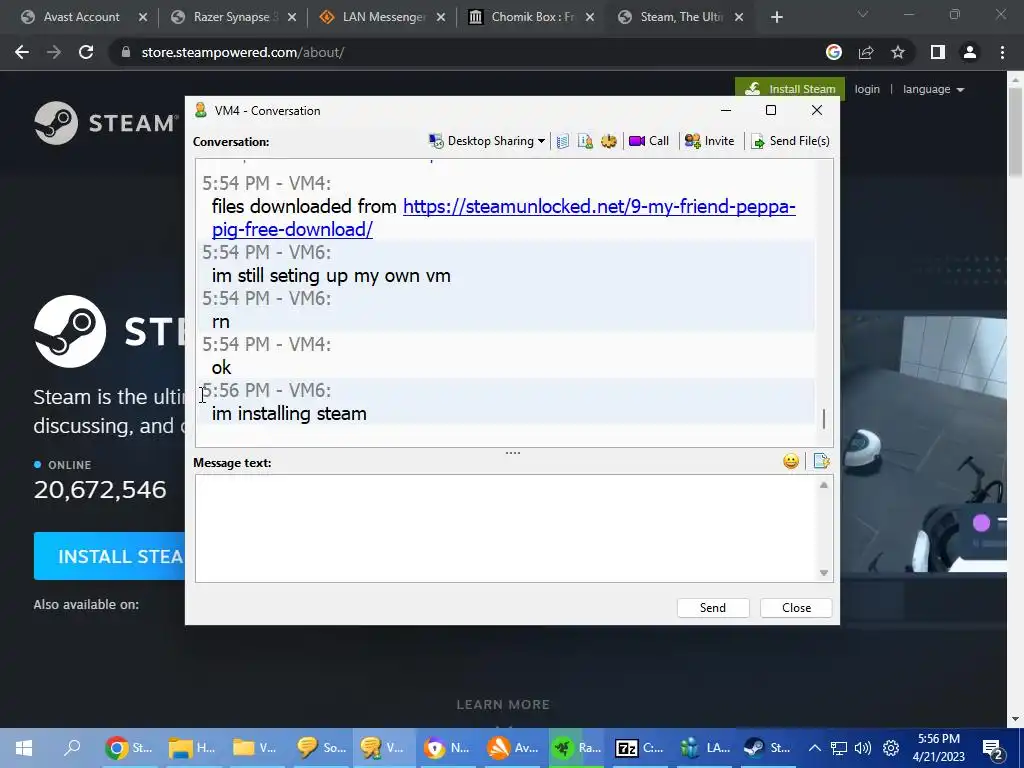Open a new browser tab
The image size is (1024, 768).
click(x=776, y=18)
